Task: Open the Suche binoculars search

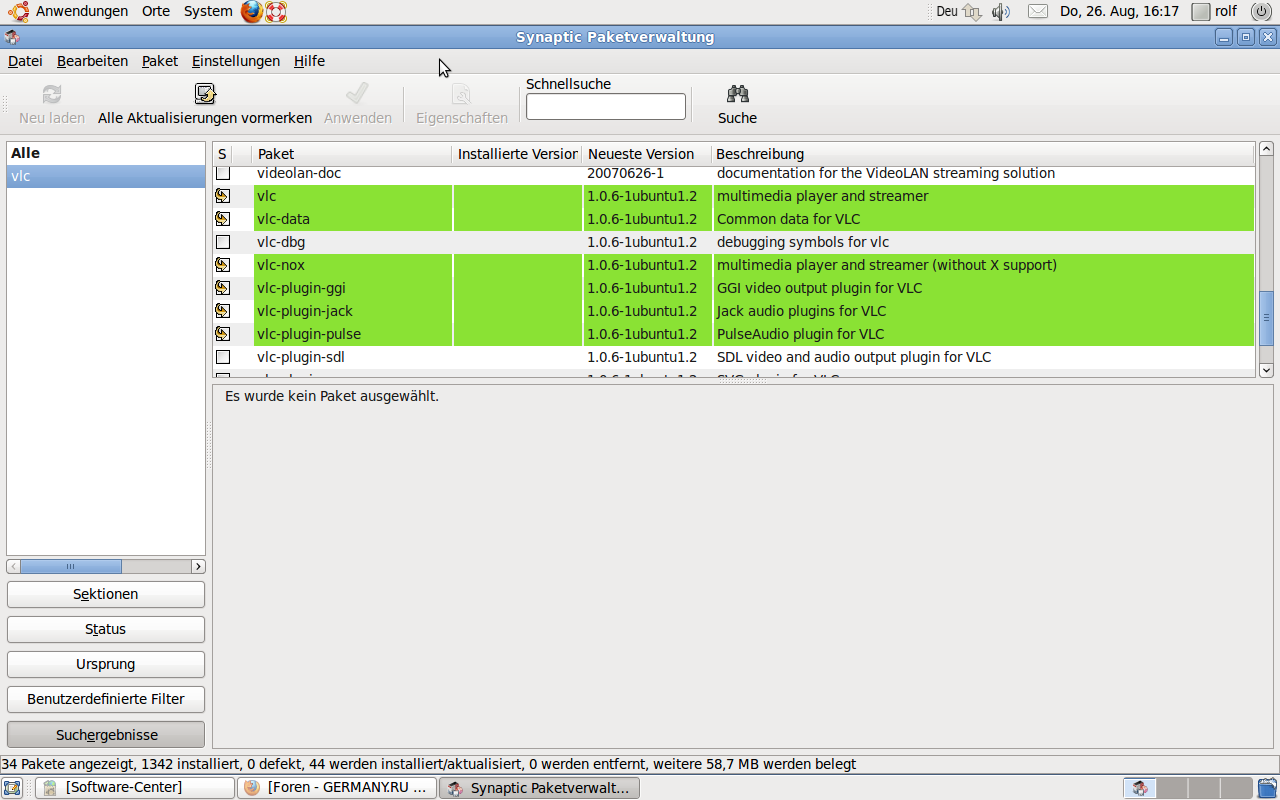Action: point(738,94)
